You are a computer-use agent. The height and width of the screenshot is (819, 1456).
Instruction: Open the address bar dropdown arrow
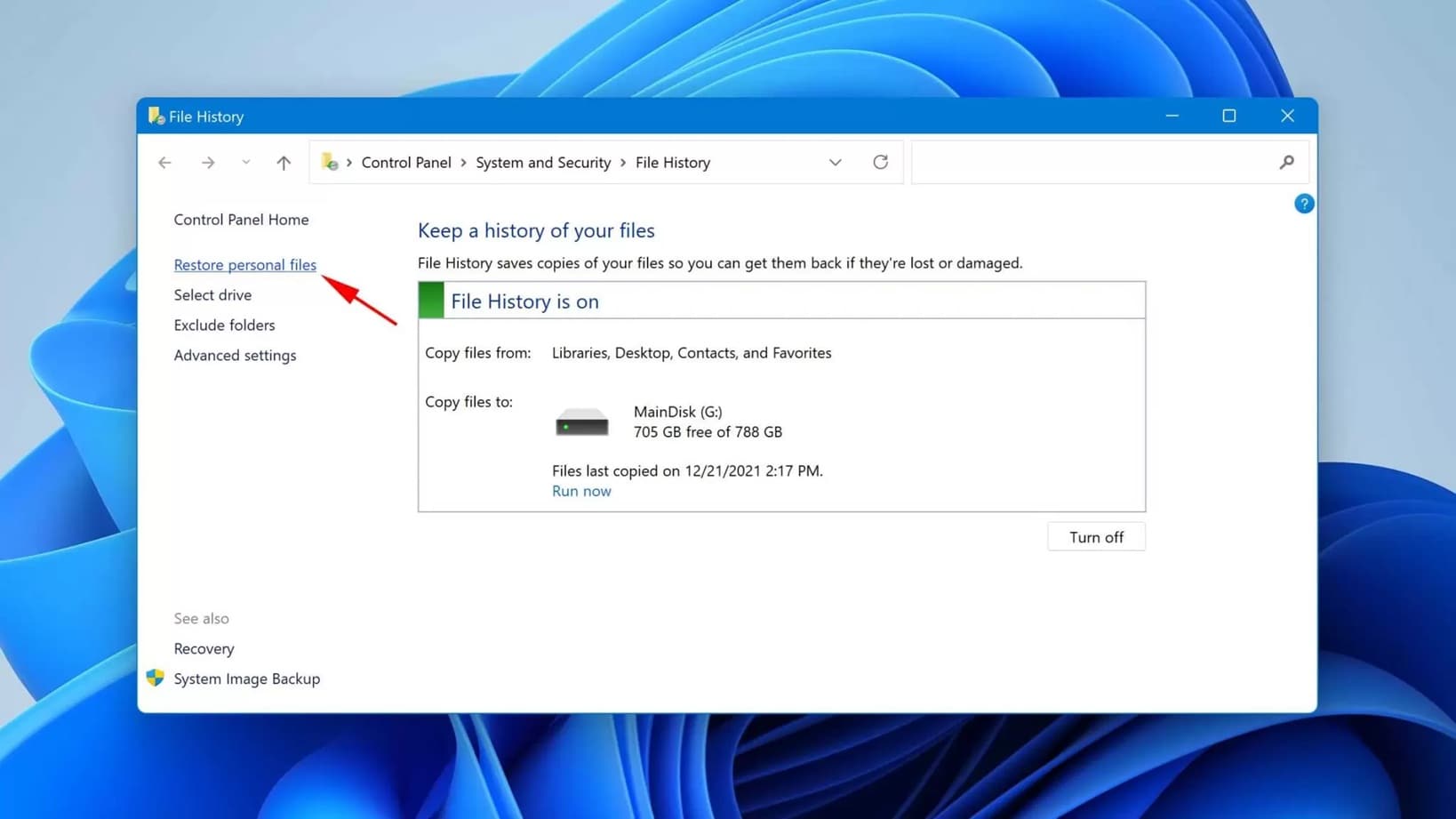pos(835,162)
